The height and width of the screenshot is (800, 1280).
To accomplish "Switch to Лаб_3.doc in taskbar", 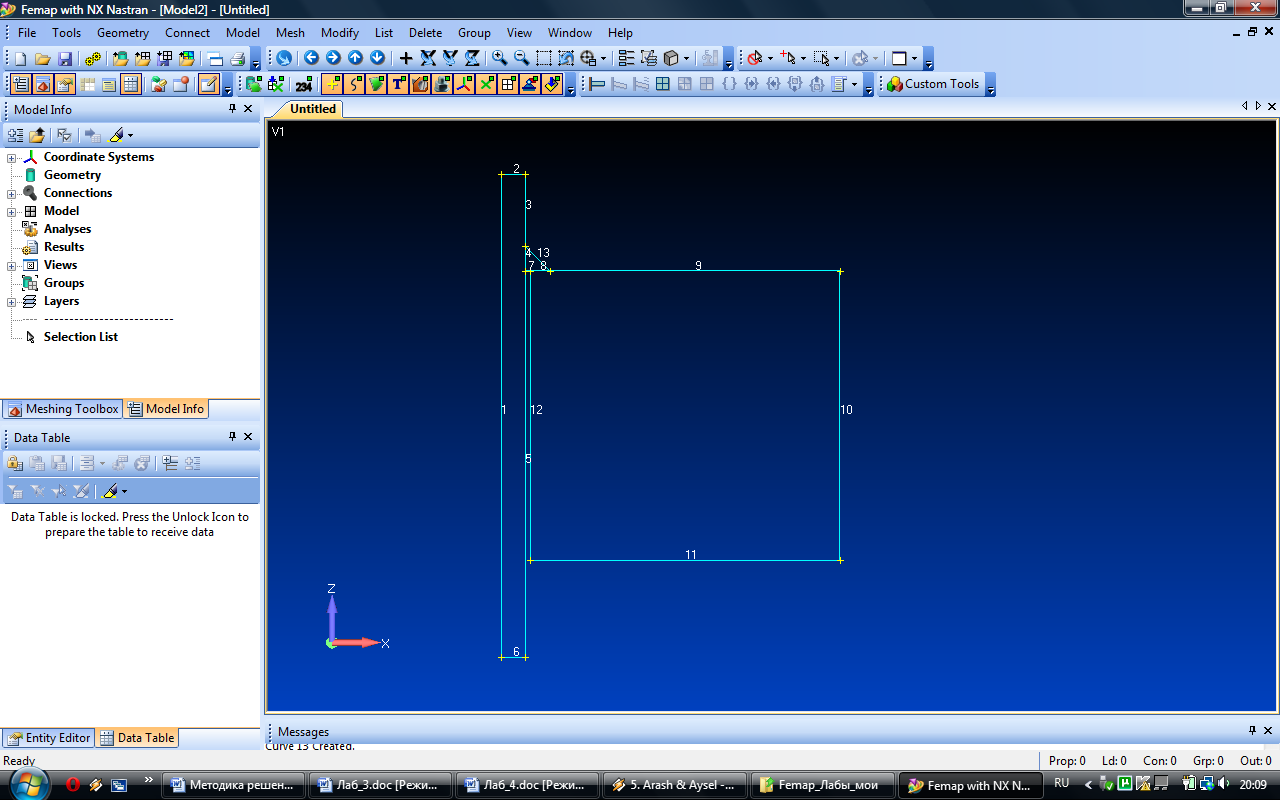I will 380,785.
